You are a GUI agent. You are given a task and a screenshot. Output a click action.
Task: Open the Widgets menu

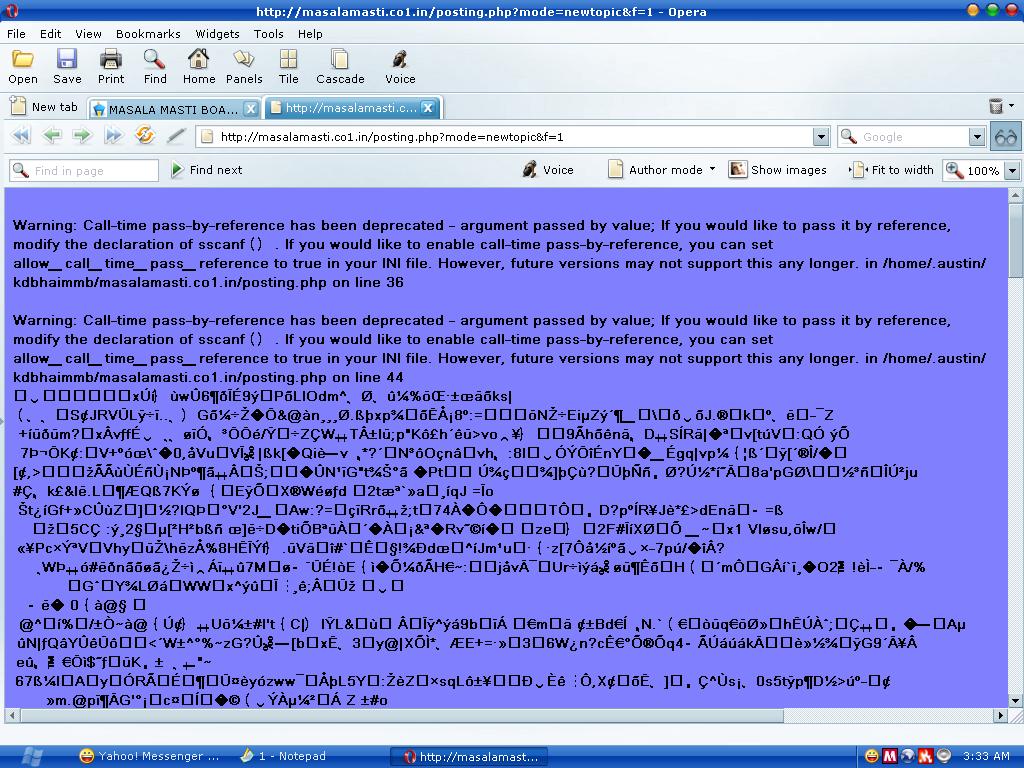(217, 34)
